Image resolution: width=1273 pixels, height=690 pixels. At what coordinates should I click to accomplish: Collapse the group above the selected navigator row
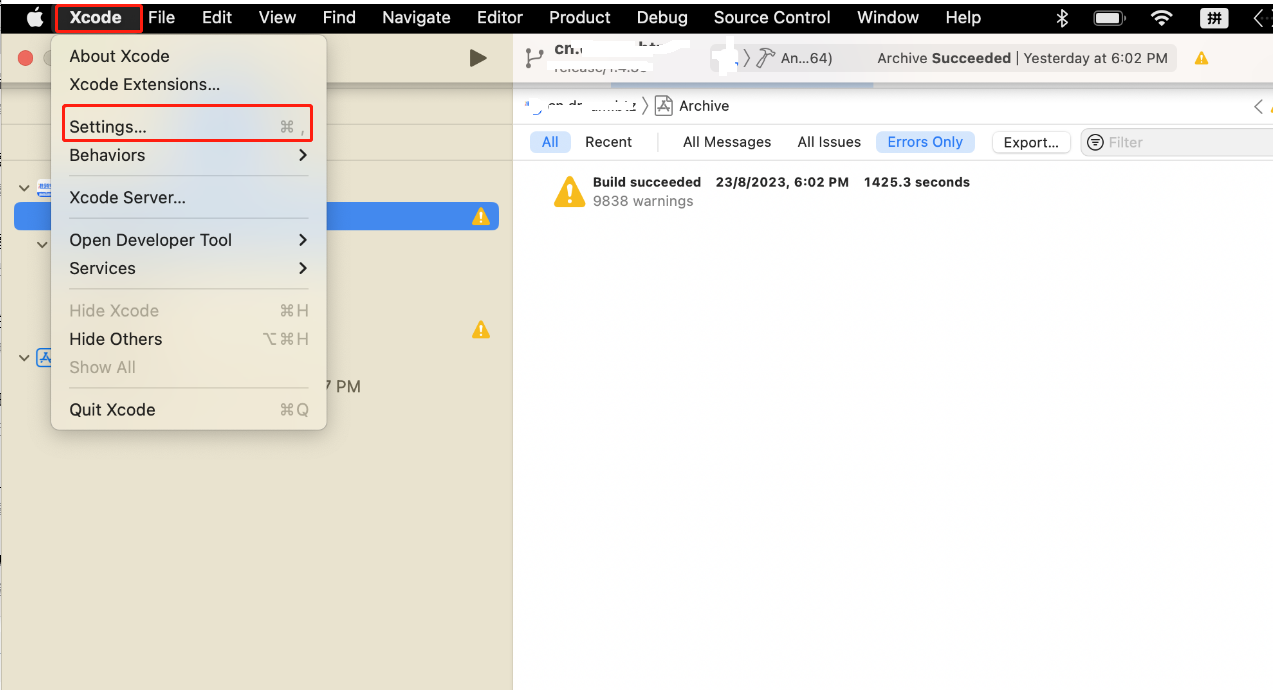[x=25, y=188]
